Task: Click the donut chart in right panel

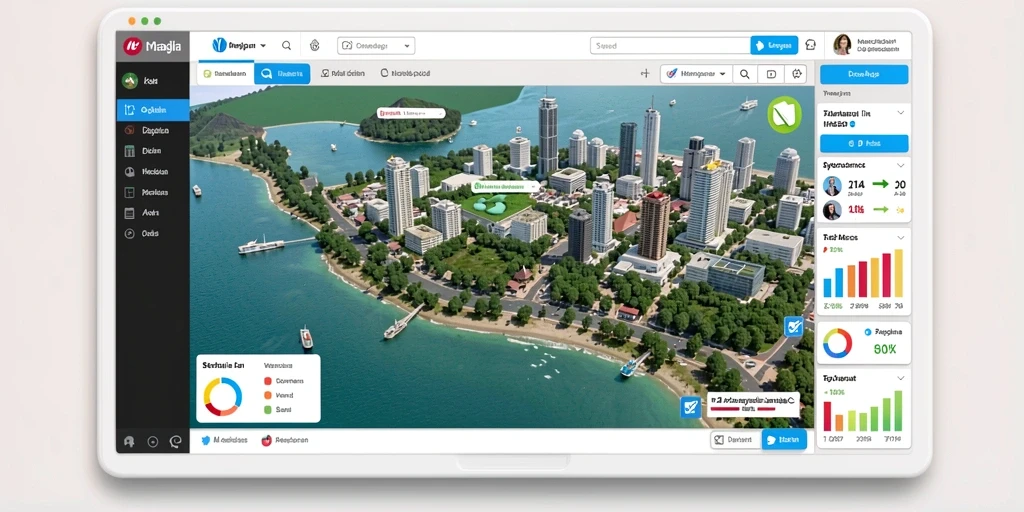Action: click(x=837, y=343)
